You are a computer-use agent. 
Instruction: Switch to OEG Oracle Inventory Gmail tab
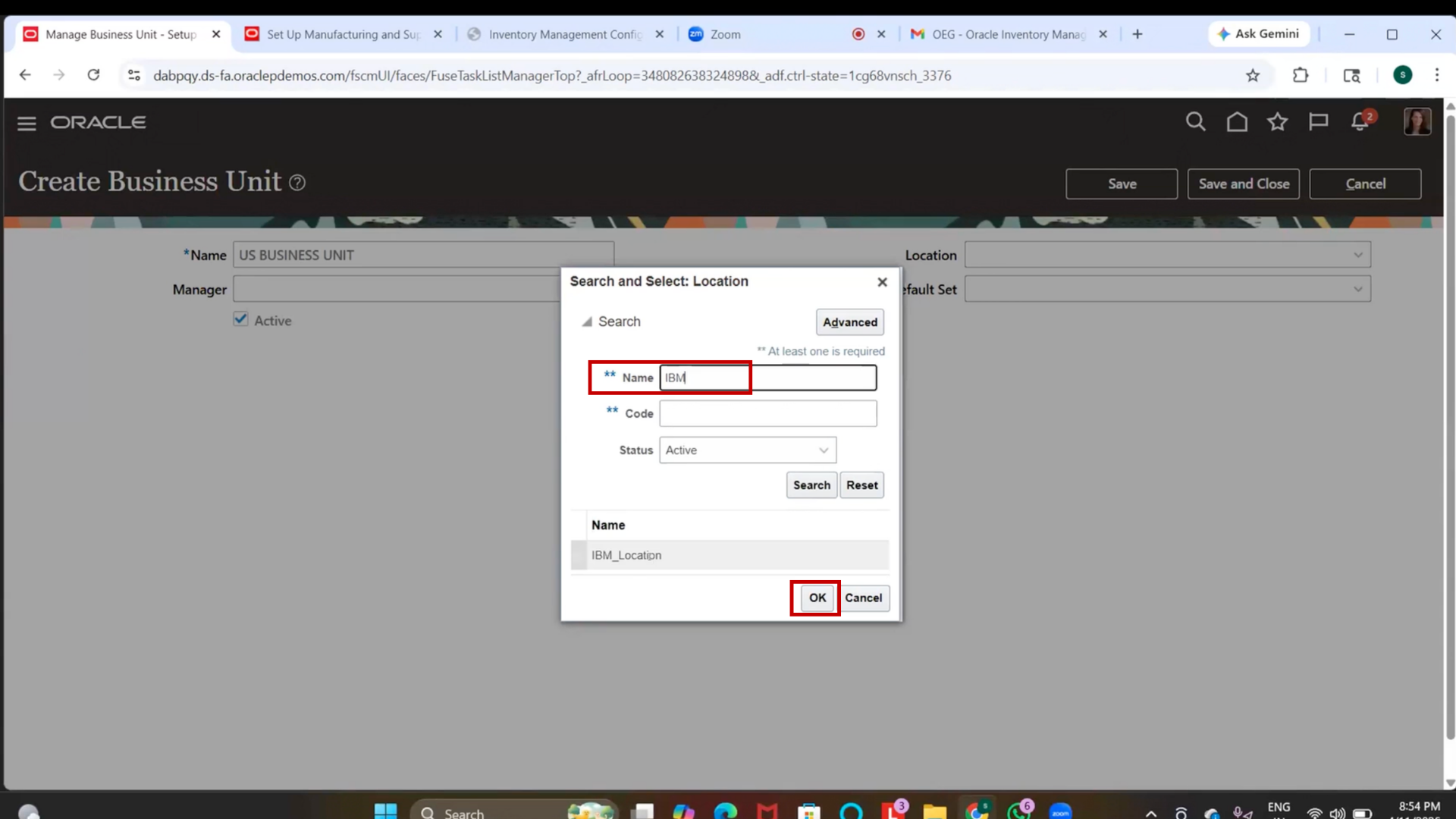[1009, 34]
